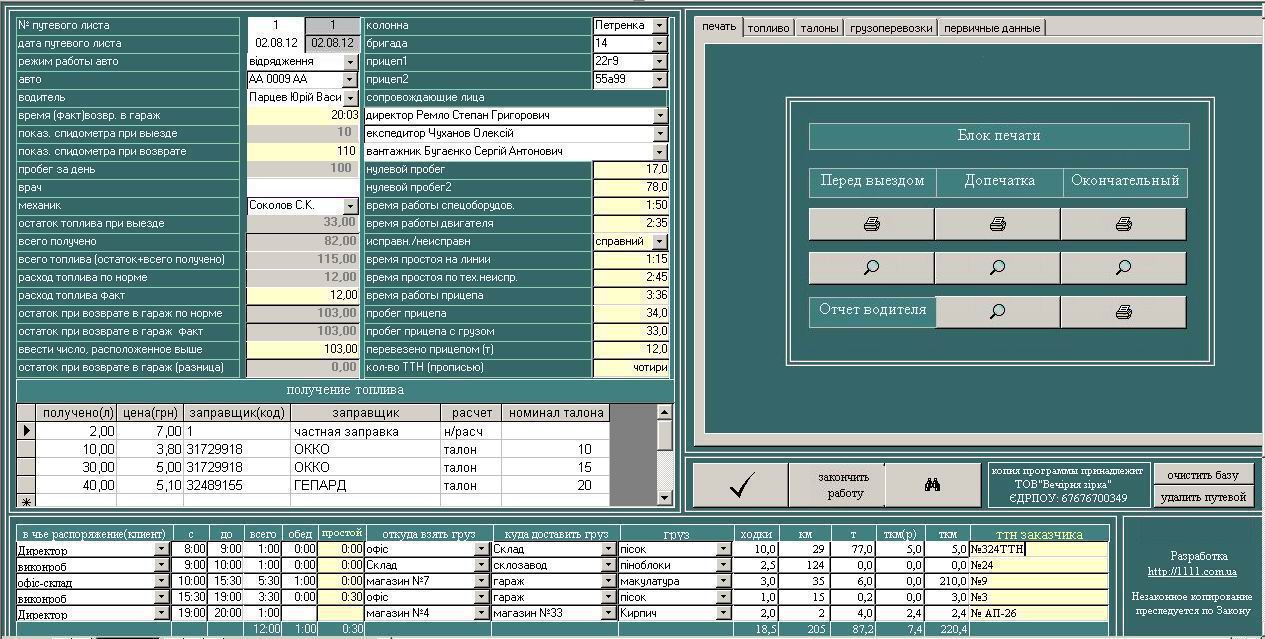The height and width of the screenshot is (639, 1265).
Task: Preview 'Отчет водителя' with magnifier icon
Action: [x=997, y=311]
